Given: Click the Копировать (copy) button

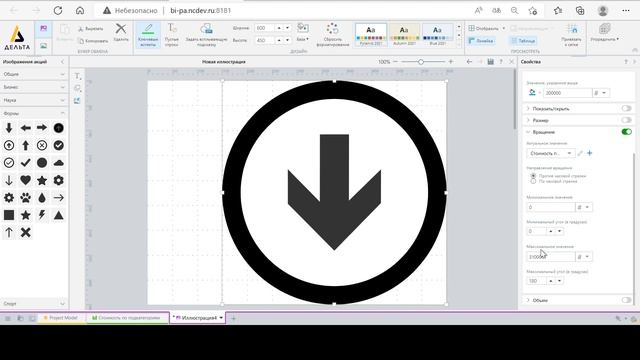Looking at the screenshot, I should pos(93,41).
